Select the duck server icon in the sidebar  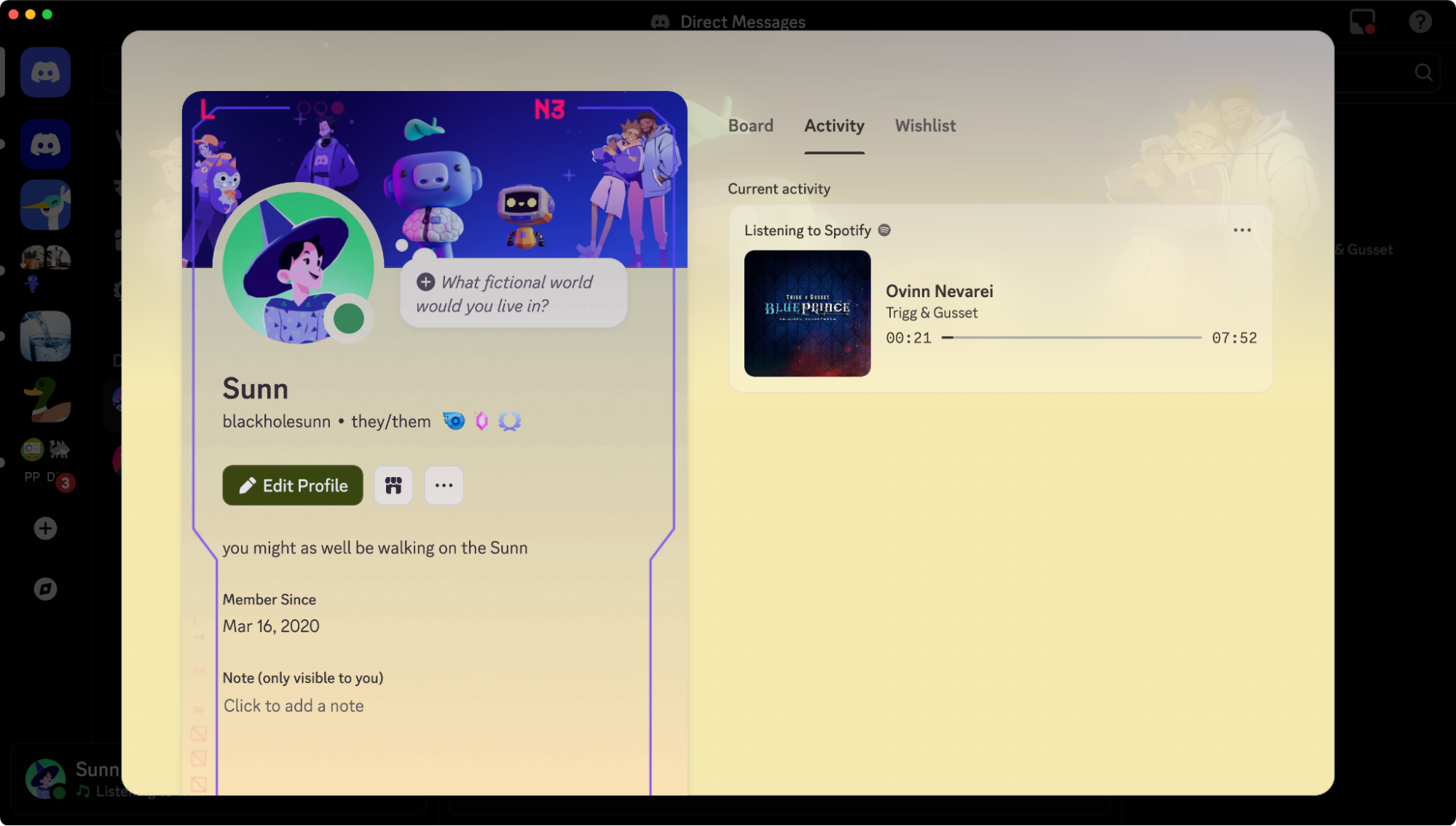tap(45, 398)
